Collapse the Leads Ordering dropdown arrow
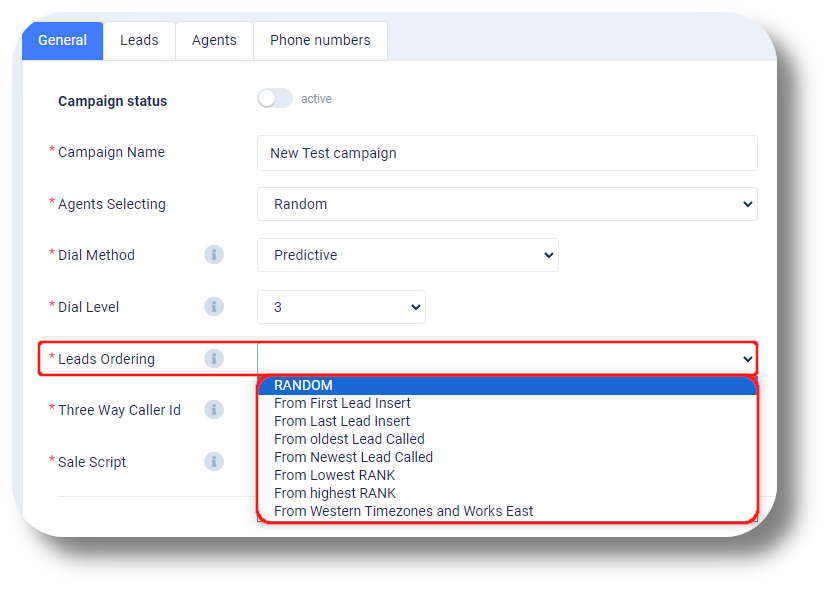 [x=747, y=359]
